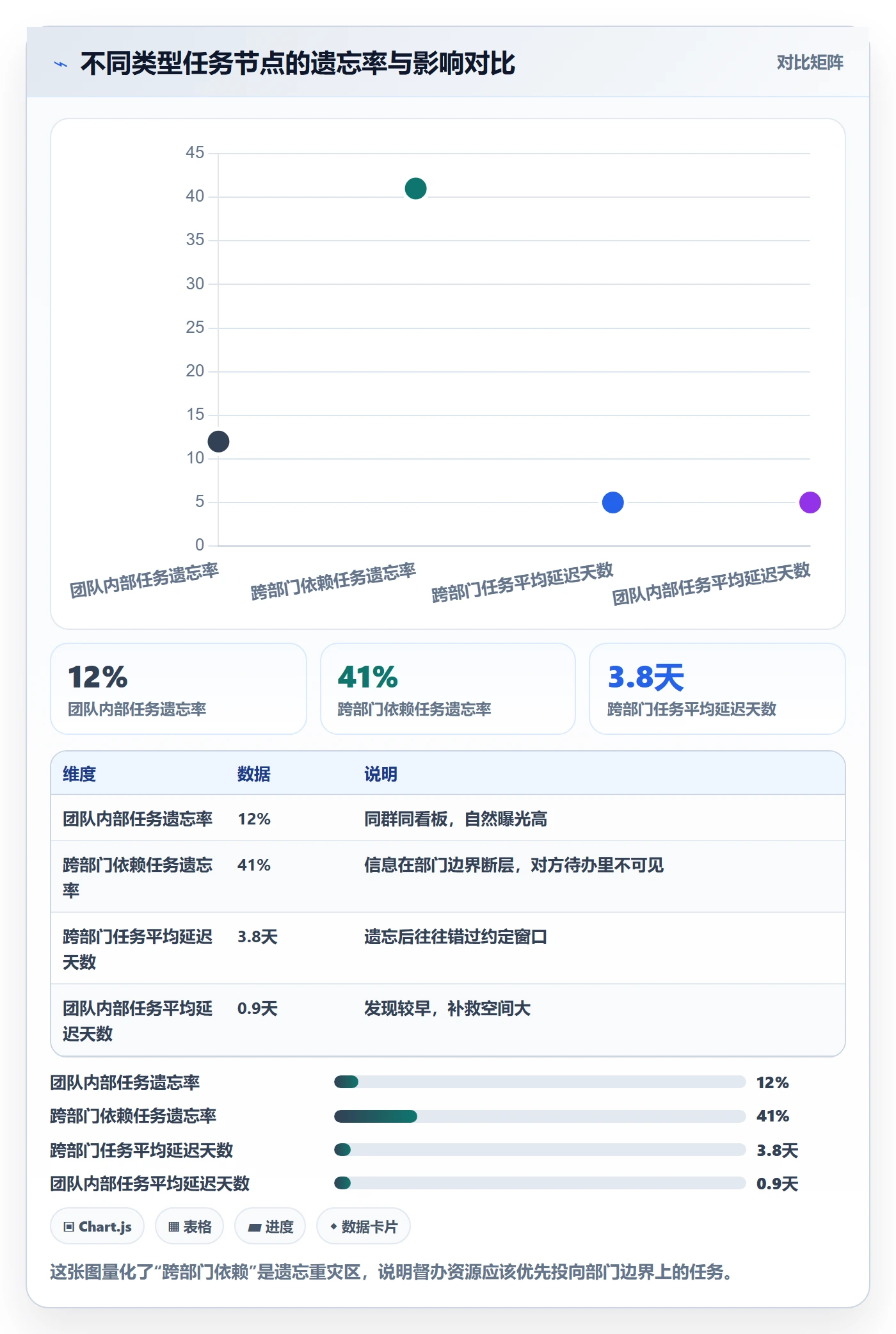Image resolution: width=896 pixels, height=1334 pixels.
Task: Click the 团队内部任务平均延迟天数 progress bar
Action: [x=540, y=1183]
